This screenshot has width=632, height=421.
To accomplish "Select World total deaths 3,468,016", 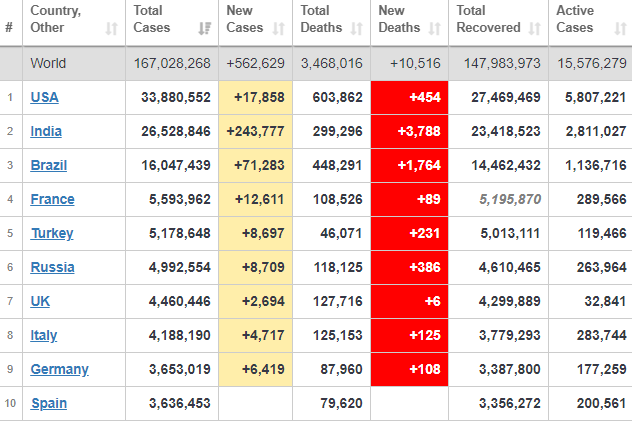I will (x=332, y=63).
